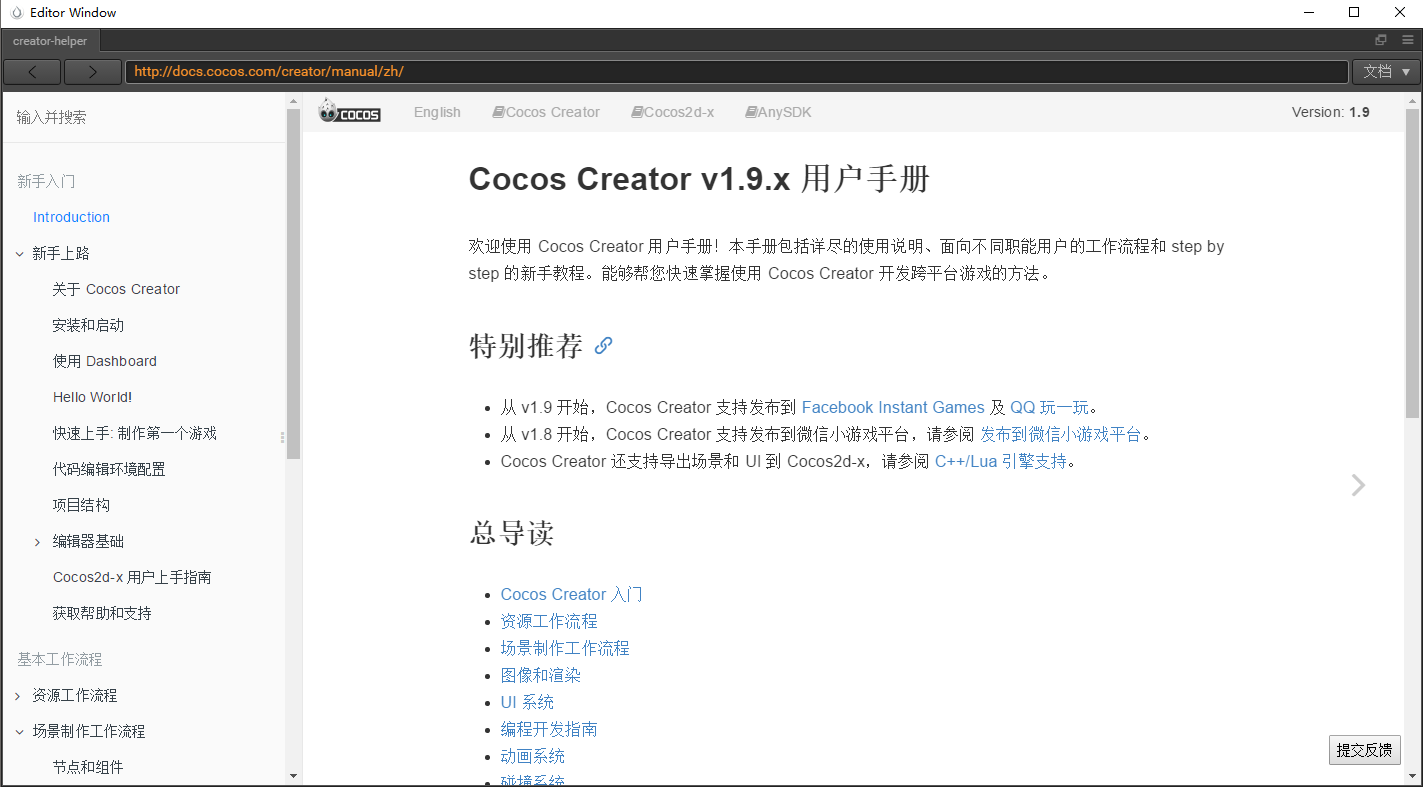Click the main page vertical scrollbar thumb
Viewport: 1423px width, 787px height.
1412,262
